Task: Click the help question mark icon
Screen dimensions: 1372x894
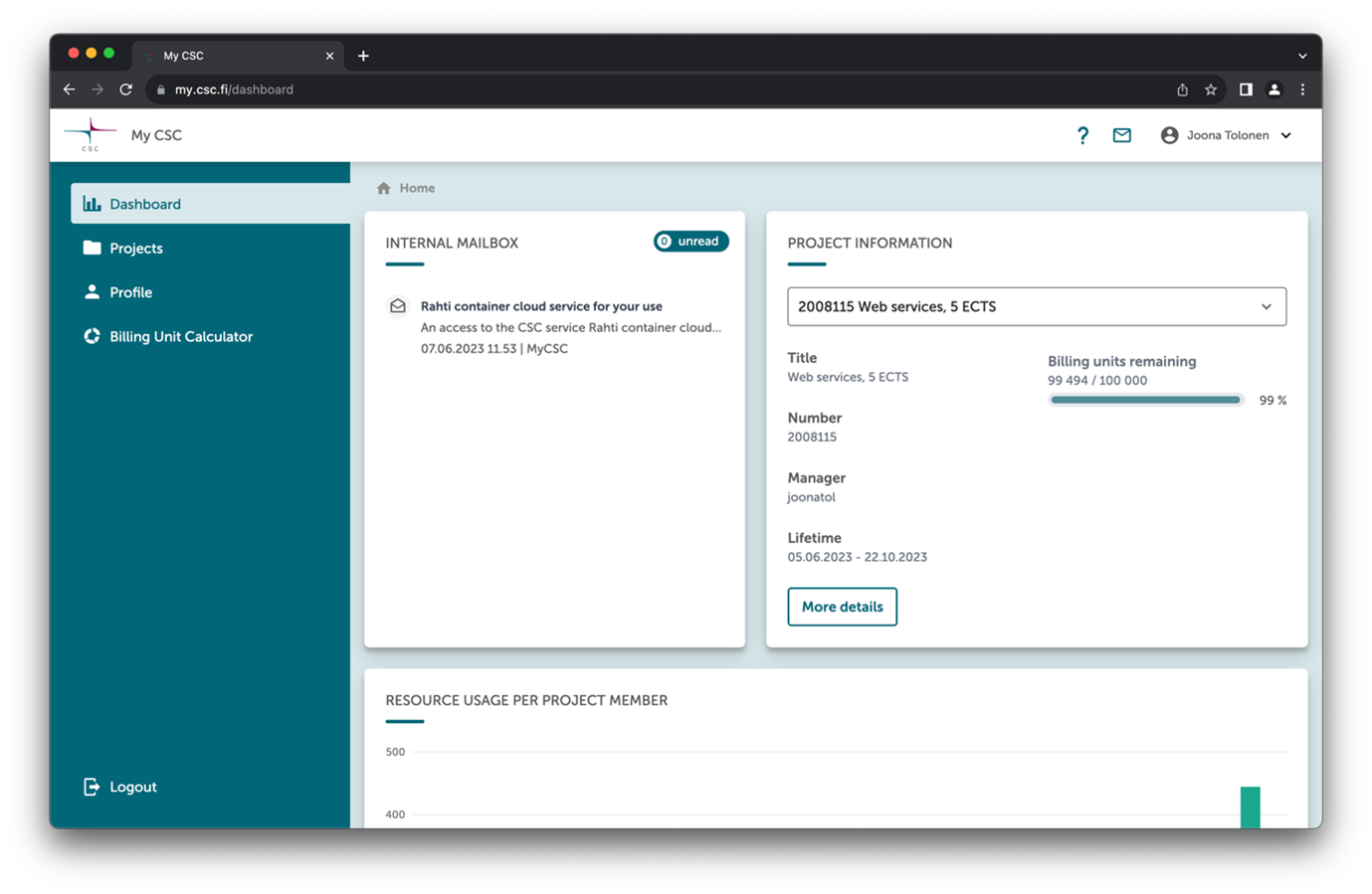Action: 1082,135
